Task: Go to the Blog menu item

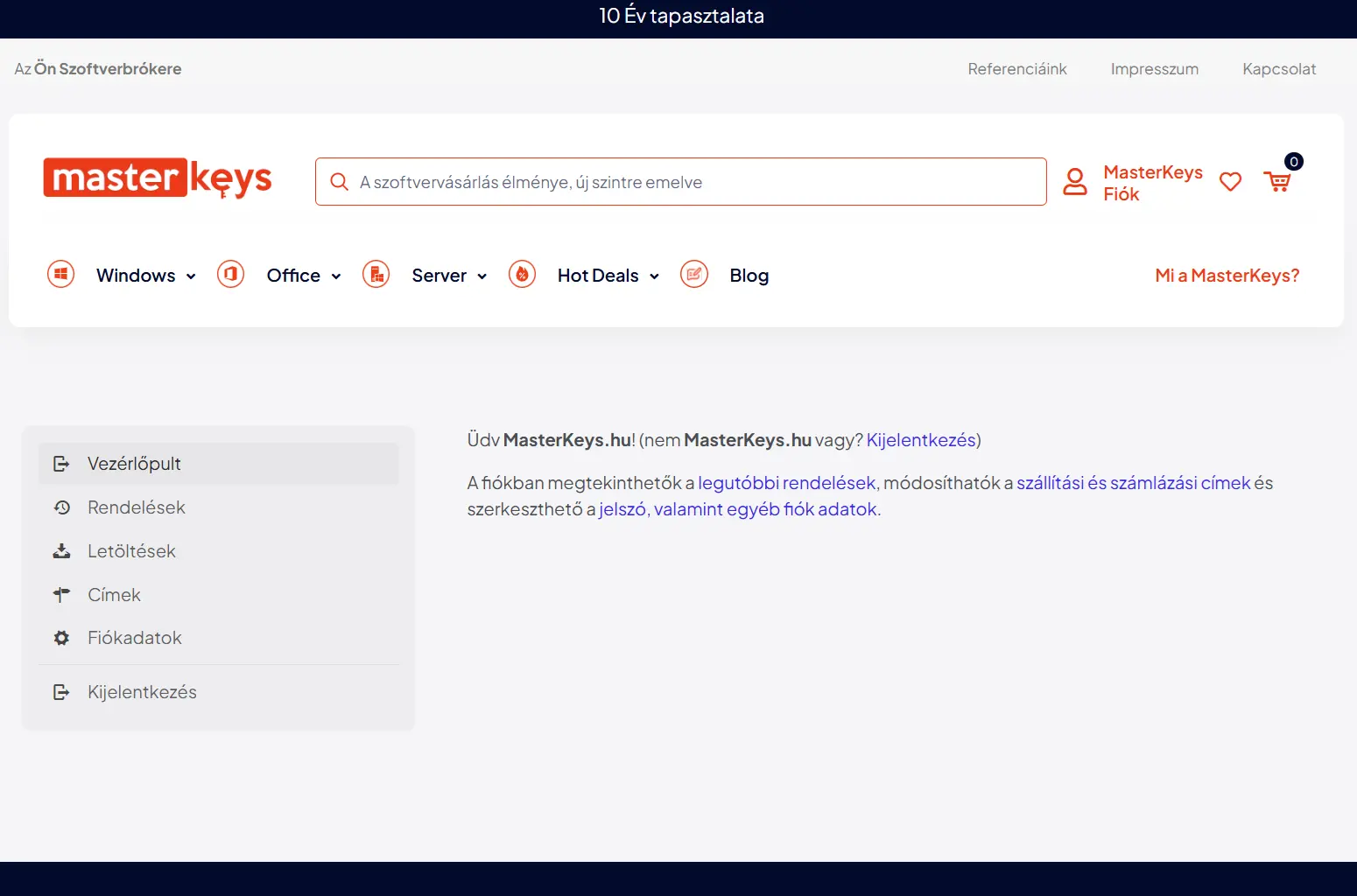Action: pyautogui.click(x=749, y=276)
